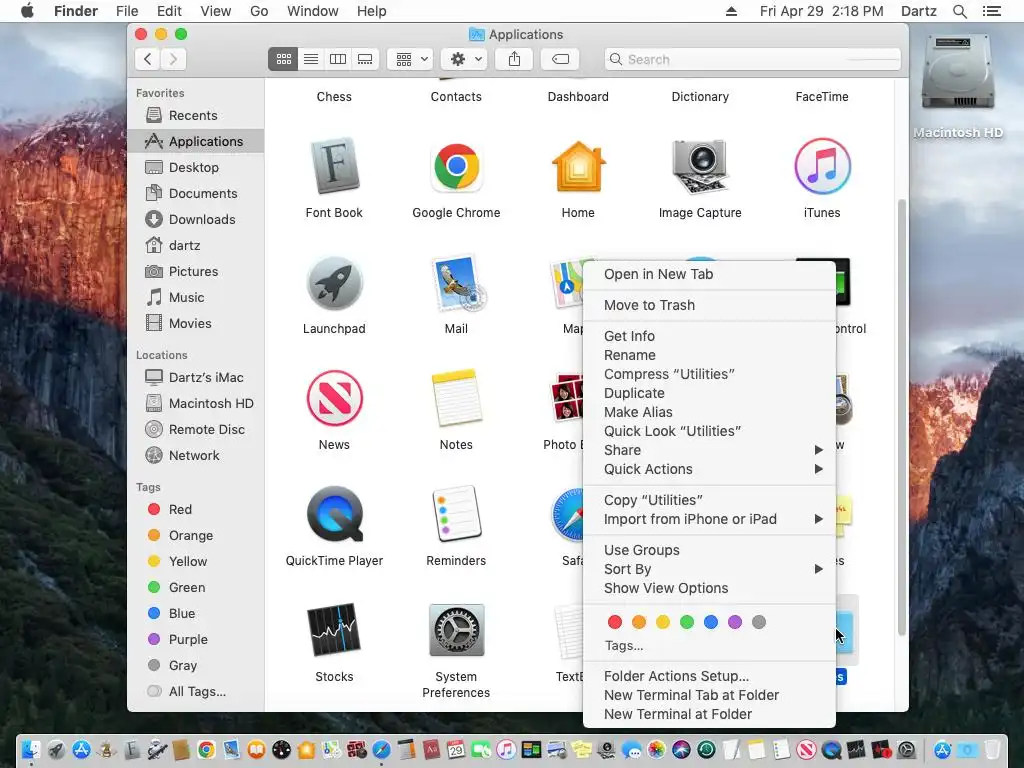Select QuickTime Player icon
The height and width of the screenshot is (768, 1024).
pos(334,514)
